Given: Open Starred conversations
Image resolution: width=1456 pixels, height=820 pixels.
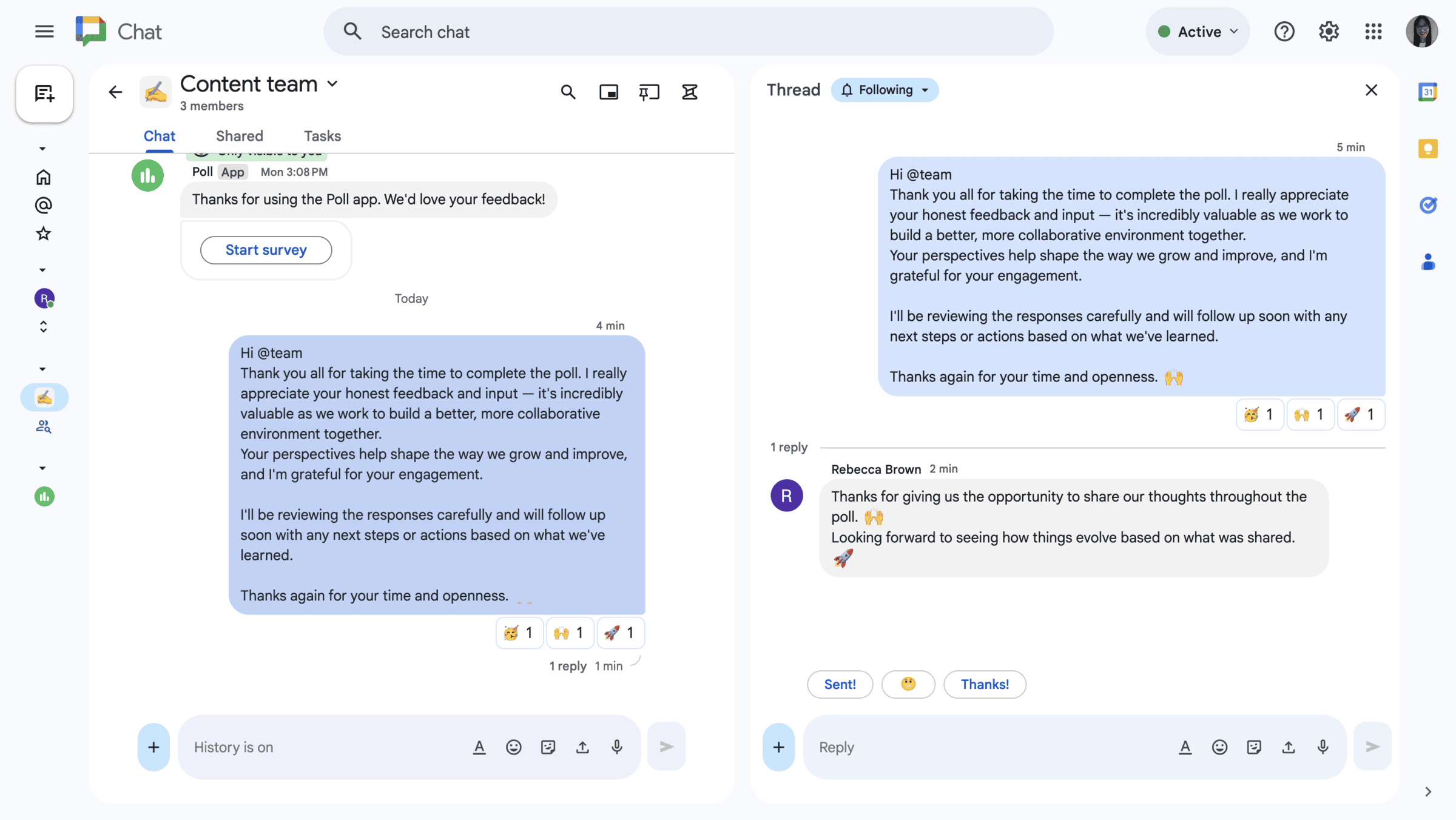Looking at the screenshot, I should click(x=43, y=234).
